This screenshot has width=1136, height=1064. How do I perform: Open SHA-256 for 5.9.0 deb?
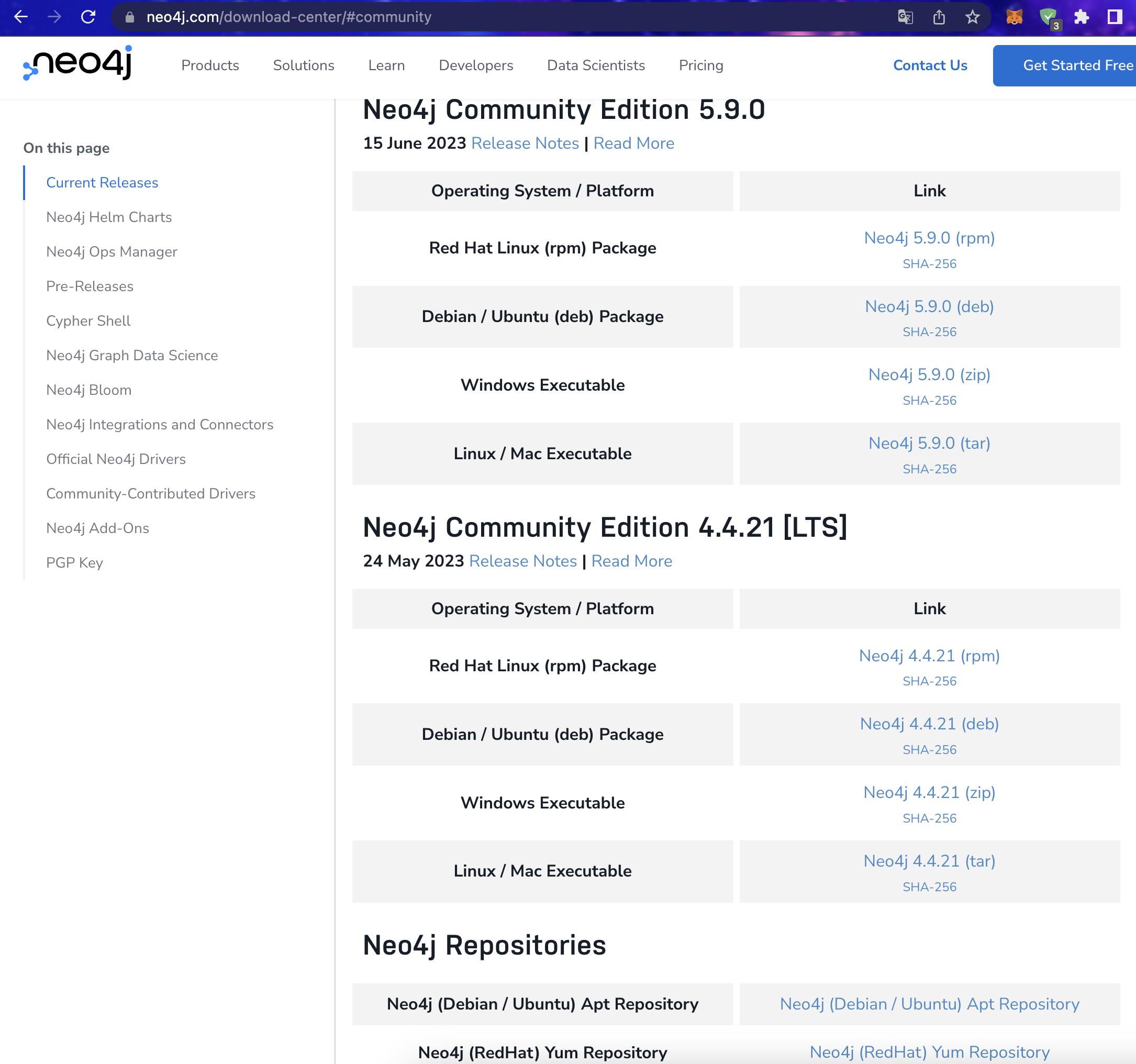929,332
